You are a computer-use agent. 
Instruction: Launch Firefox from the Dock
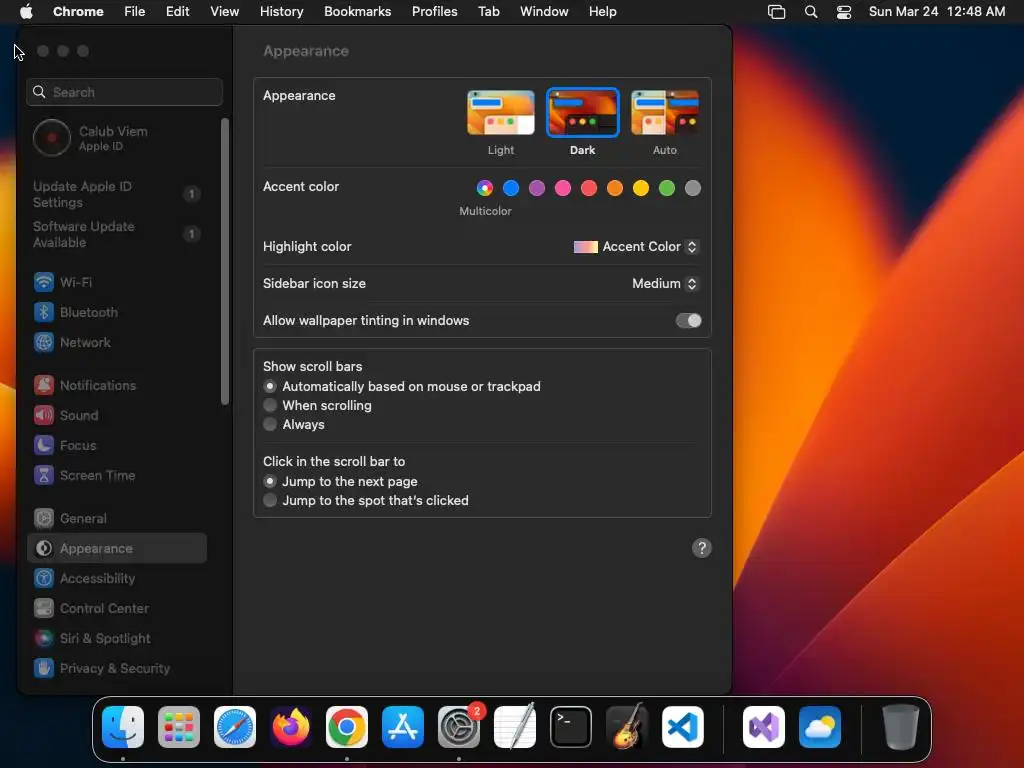click(291, 727)
